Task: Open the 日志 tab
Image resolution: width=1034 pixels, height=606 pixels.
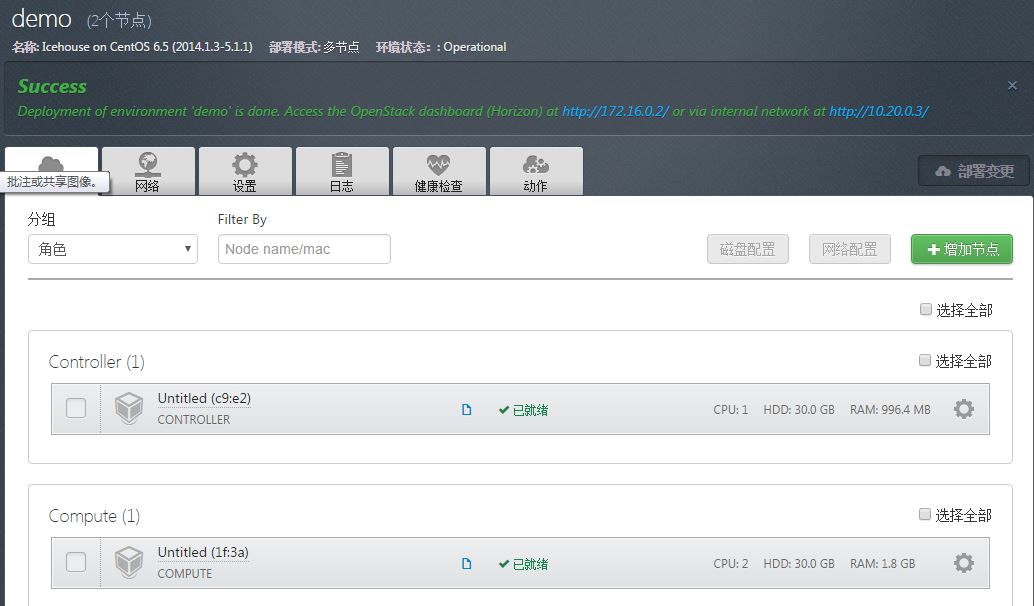Action: [341, 170]
